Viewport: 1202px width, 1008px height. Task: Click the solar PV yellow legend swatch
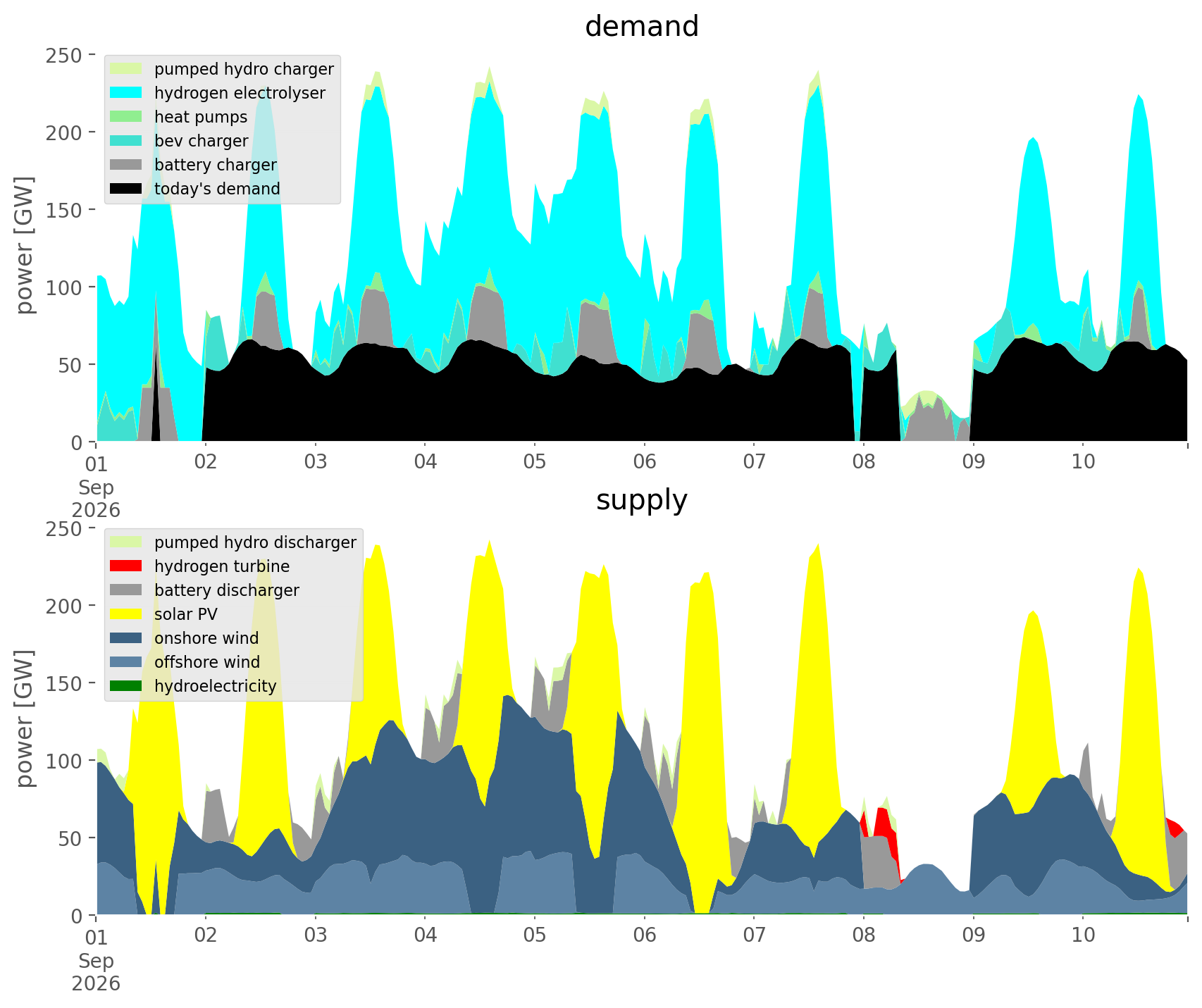click(x=126, y=614)
